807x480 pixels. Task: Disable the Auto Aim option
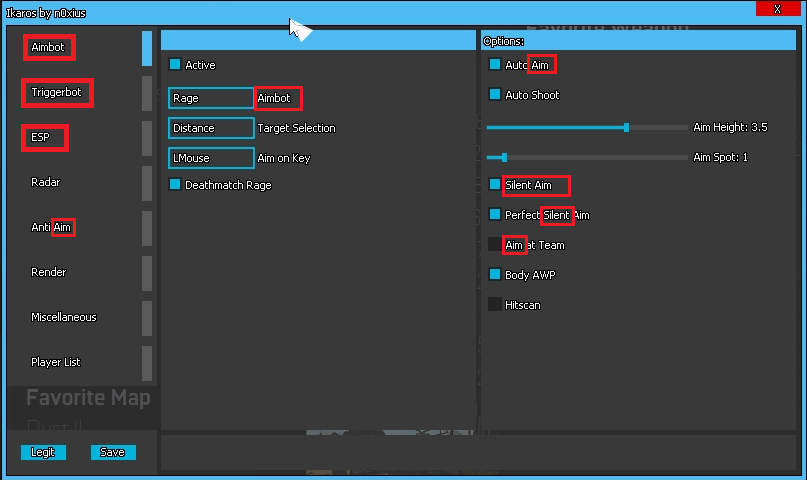[x=495, y=64]
